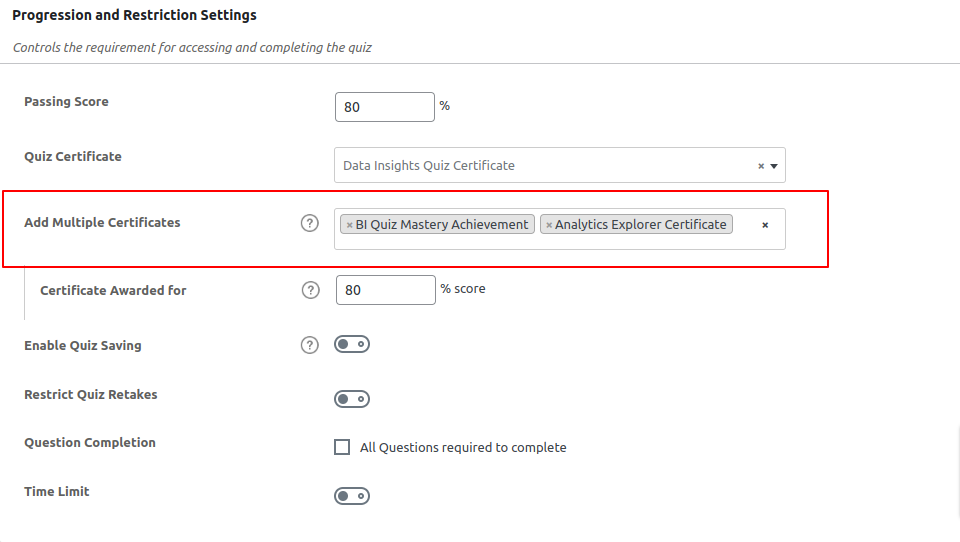
Task: Click help icon beside Certificate Awarded for
Action: [x=310, y=290]
